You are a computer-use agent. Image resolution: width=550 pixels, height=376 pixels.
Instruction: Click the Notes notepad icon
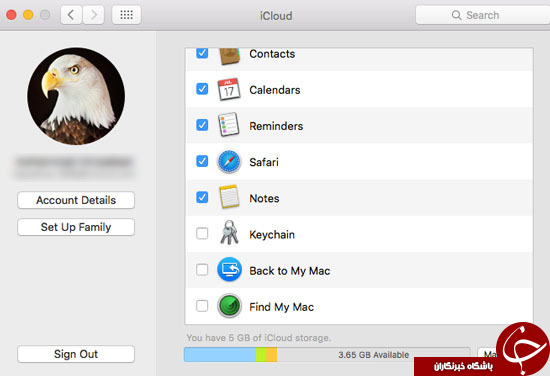coord(229,197)
